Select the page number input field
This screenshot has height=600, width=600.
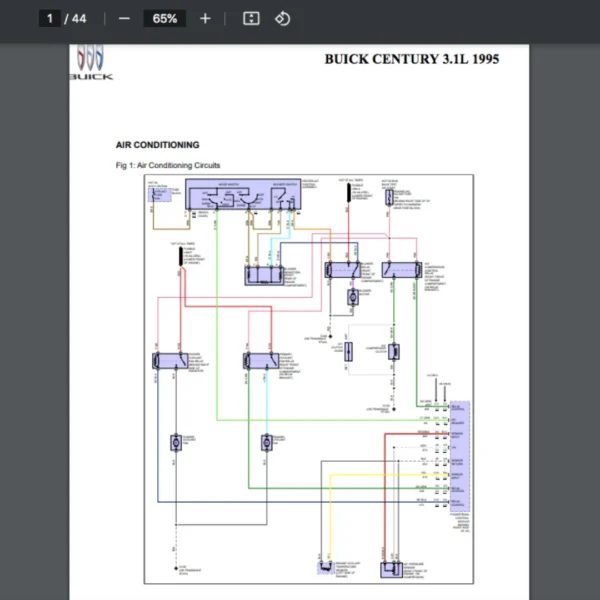pos(49,18)
